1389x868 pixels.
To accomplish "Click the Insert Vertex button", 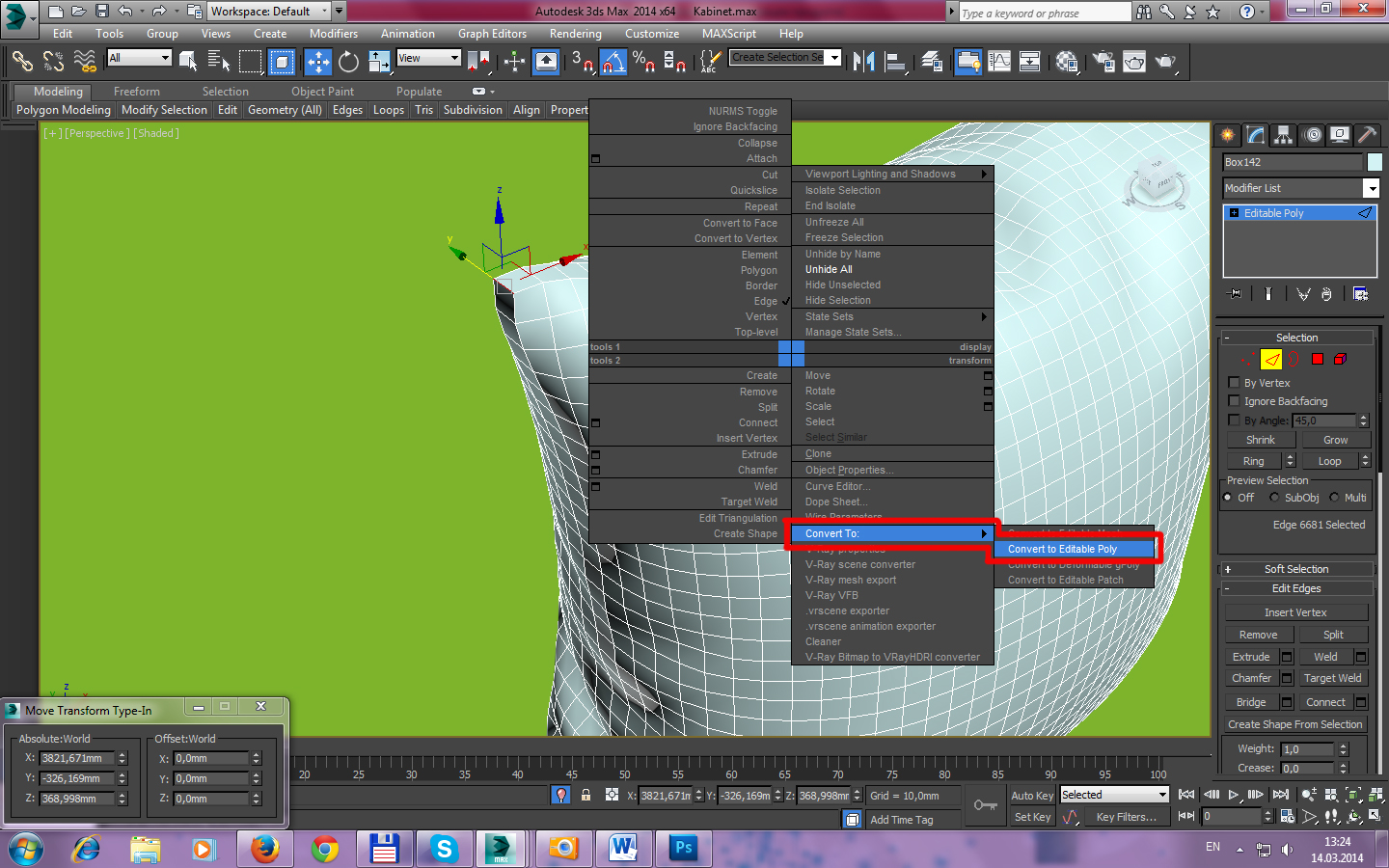I will pyautogui.click(x=1295, y=612).
